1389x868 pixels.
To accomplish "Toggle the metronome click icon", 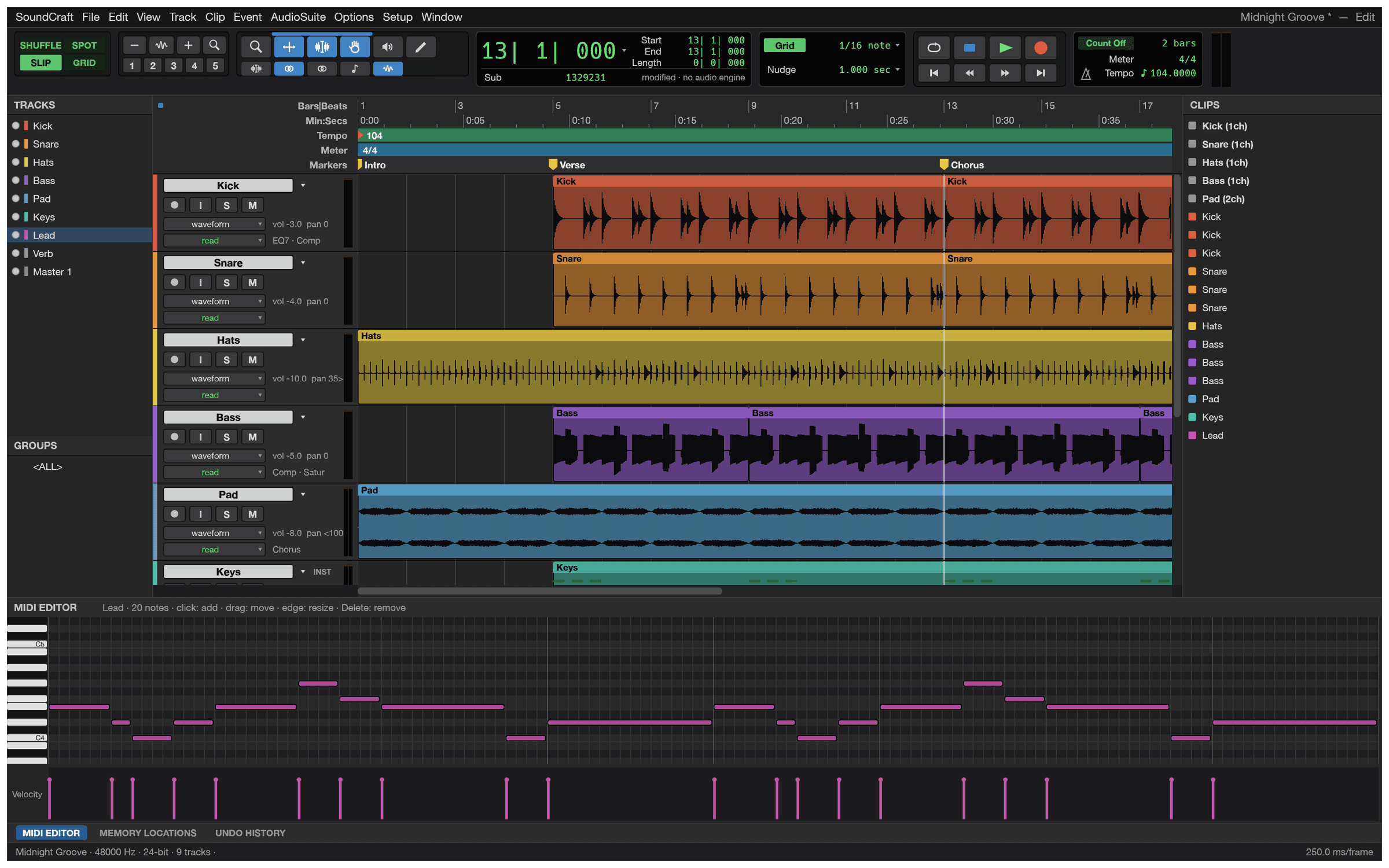I will pos(1086,73).
